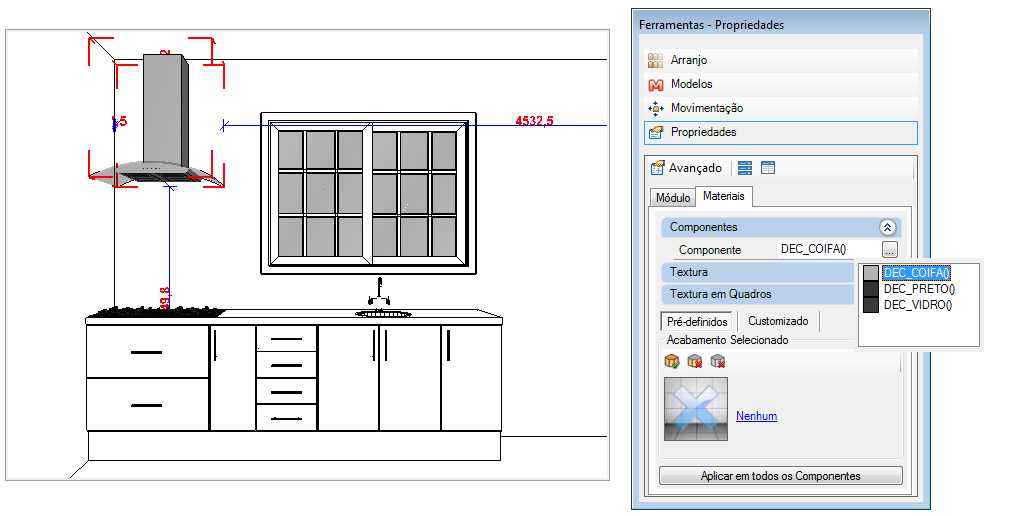Select the Pré-definidos tab

click(x=697, y=322)
